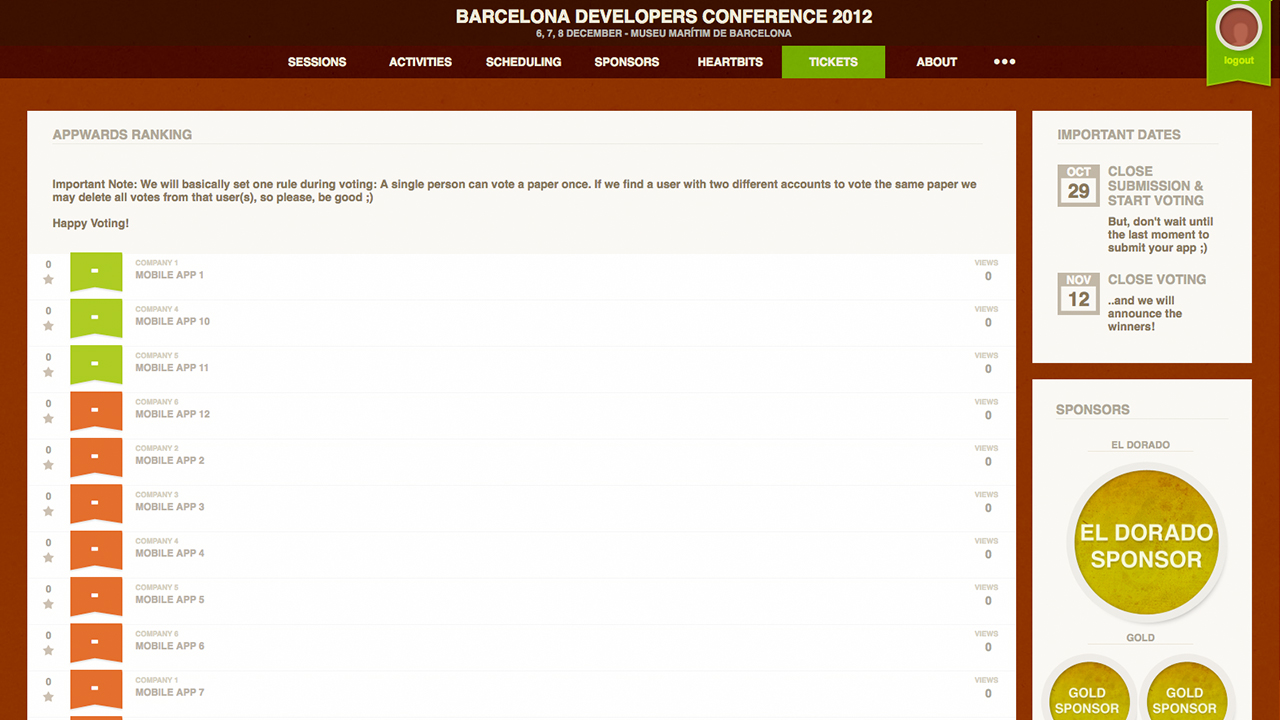Click orange ranking badge of Mobile App 2
This screenshot has width=1280, height=720.
[x=96, y=457]
